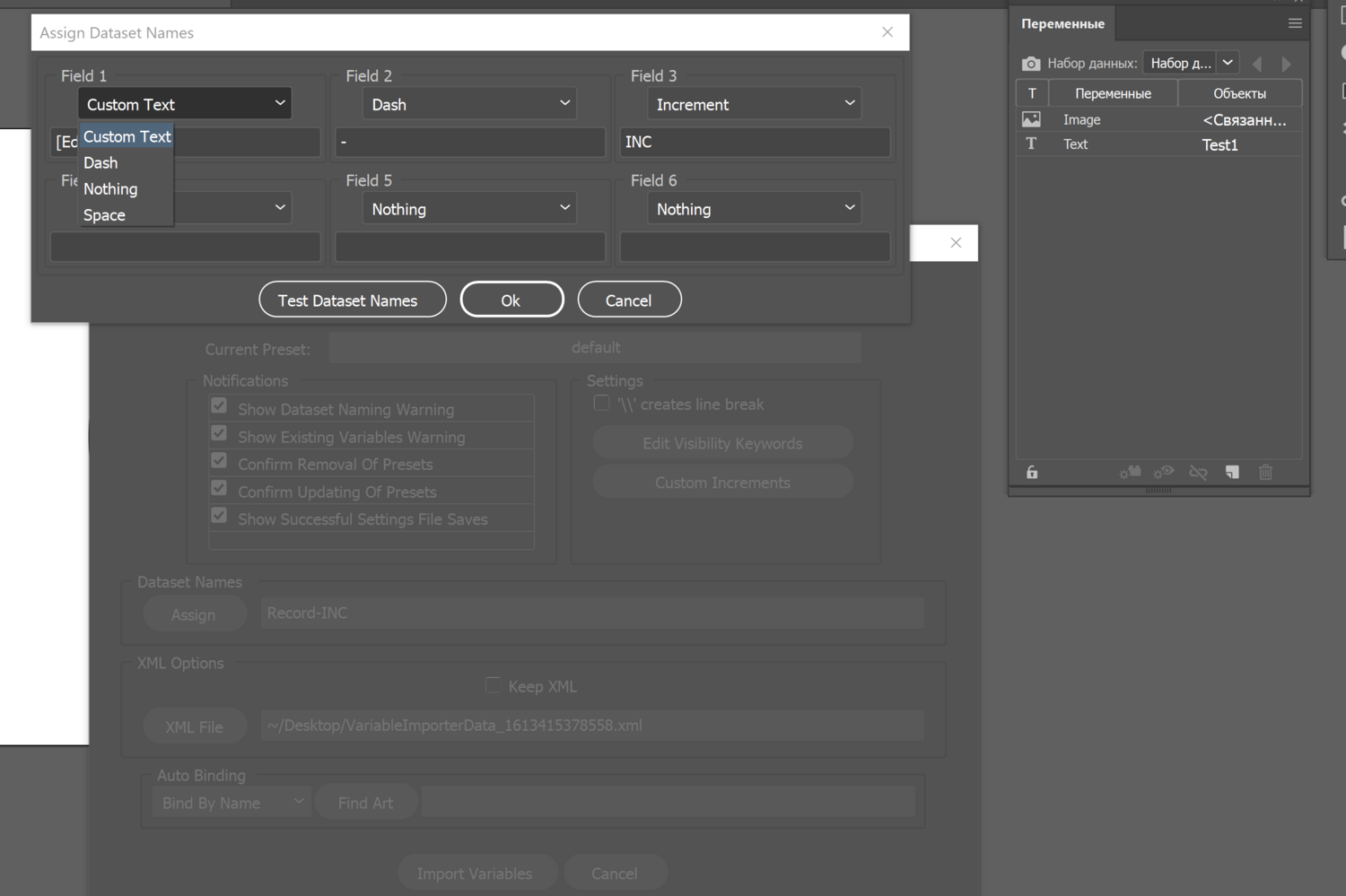Open the Field 3 Increment dropdown
The width and height of the screenshot is (1346, 896).
754,104
